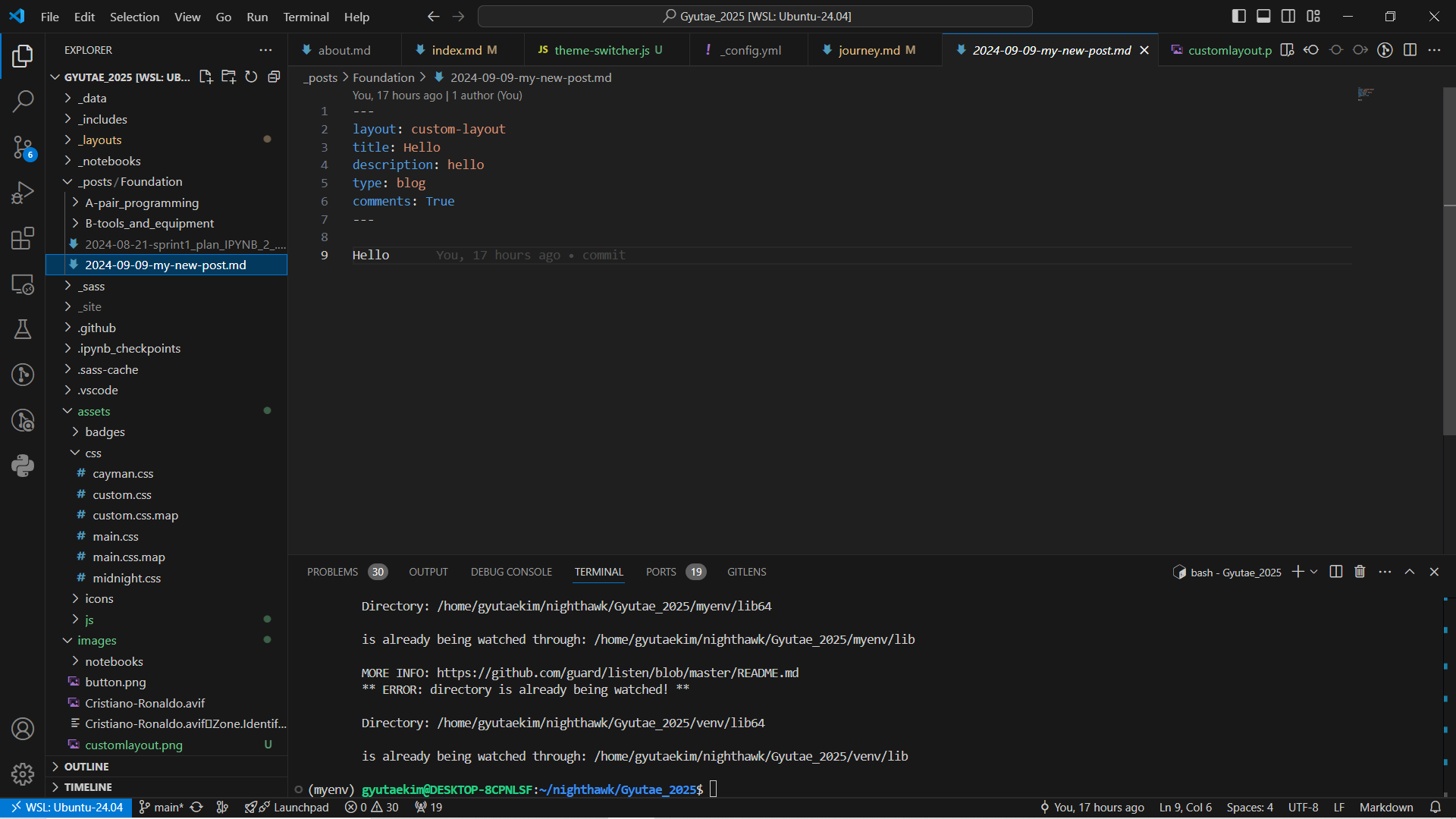Click the New Folder icon in Explorer
This screenshot has width=1456, height=819.
[228, 77]
